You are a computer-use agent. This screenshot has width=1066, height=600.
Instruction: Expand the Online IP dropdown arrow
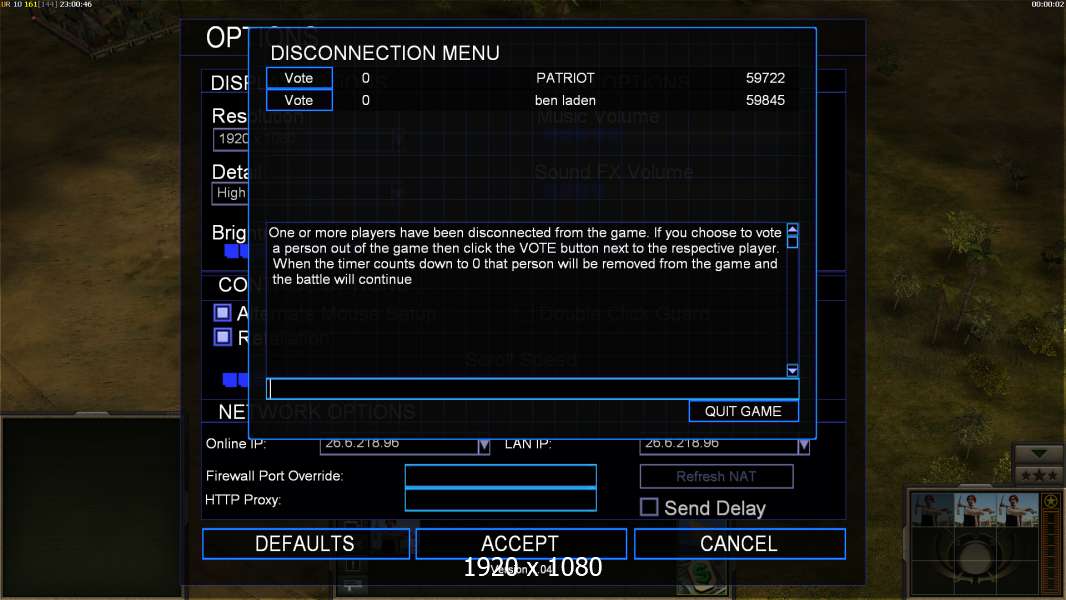483,446
